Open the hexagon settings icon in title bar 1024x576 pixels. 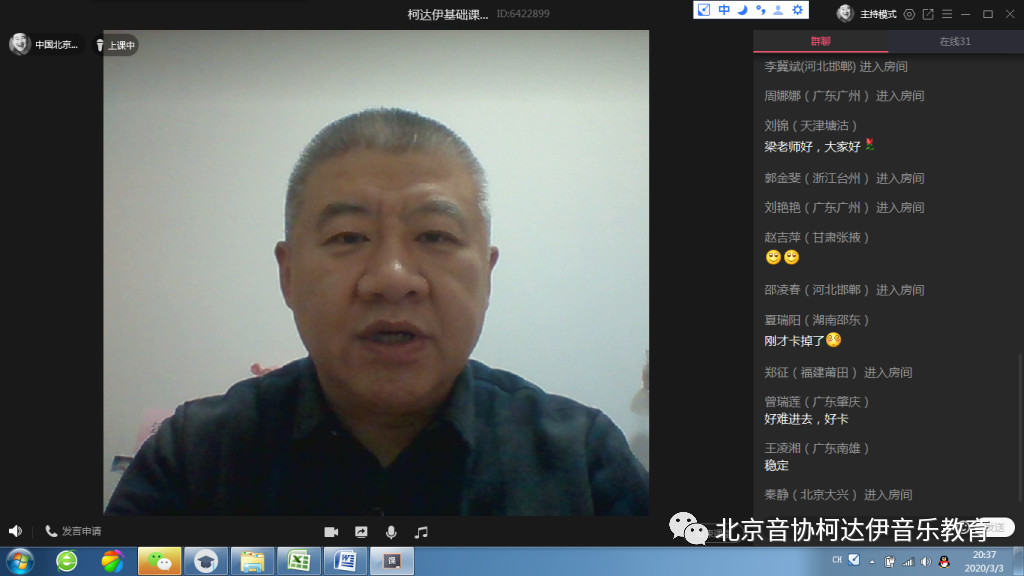click(909, 14)
